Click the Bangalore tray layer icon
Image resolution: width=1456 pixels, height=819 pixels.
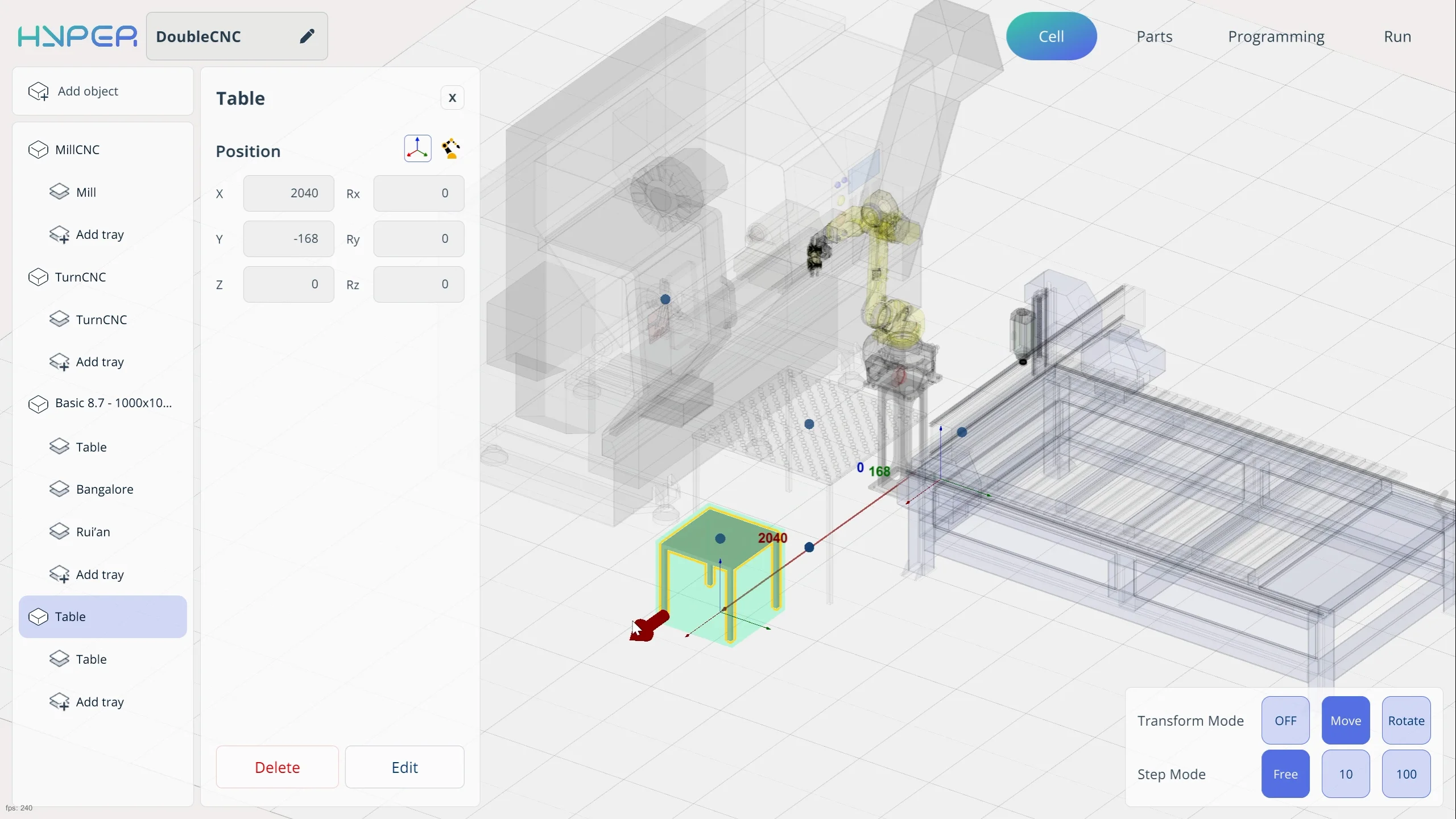click(59, 489)
